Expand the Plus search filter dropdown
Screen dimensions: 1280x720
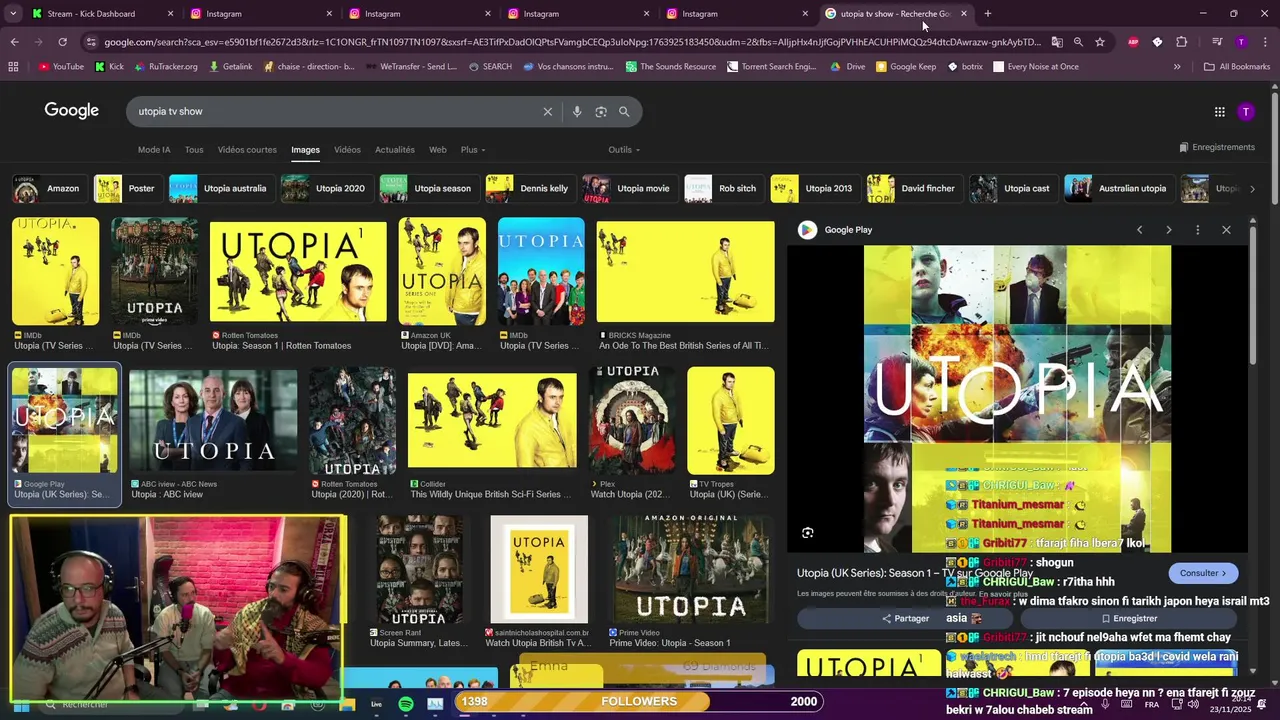(x=472, y=150)
